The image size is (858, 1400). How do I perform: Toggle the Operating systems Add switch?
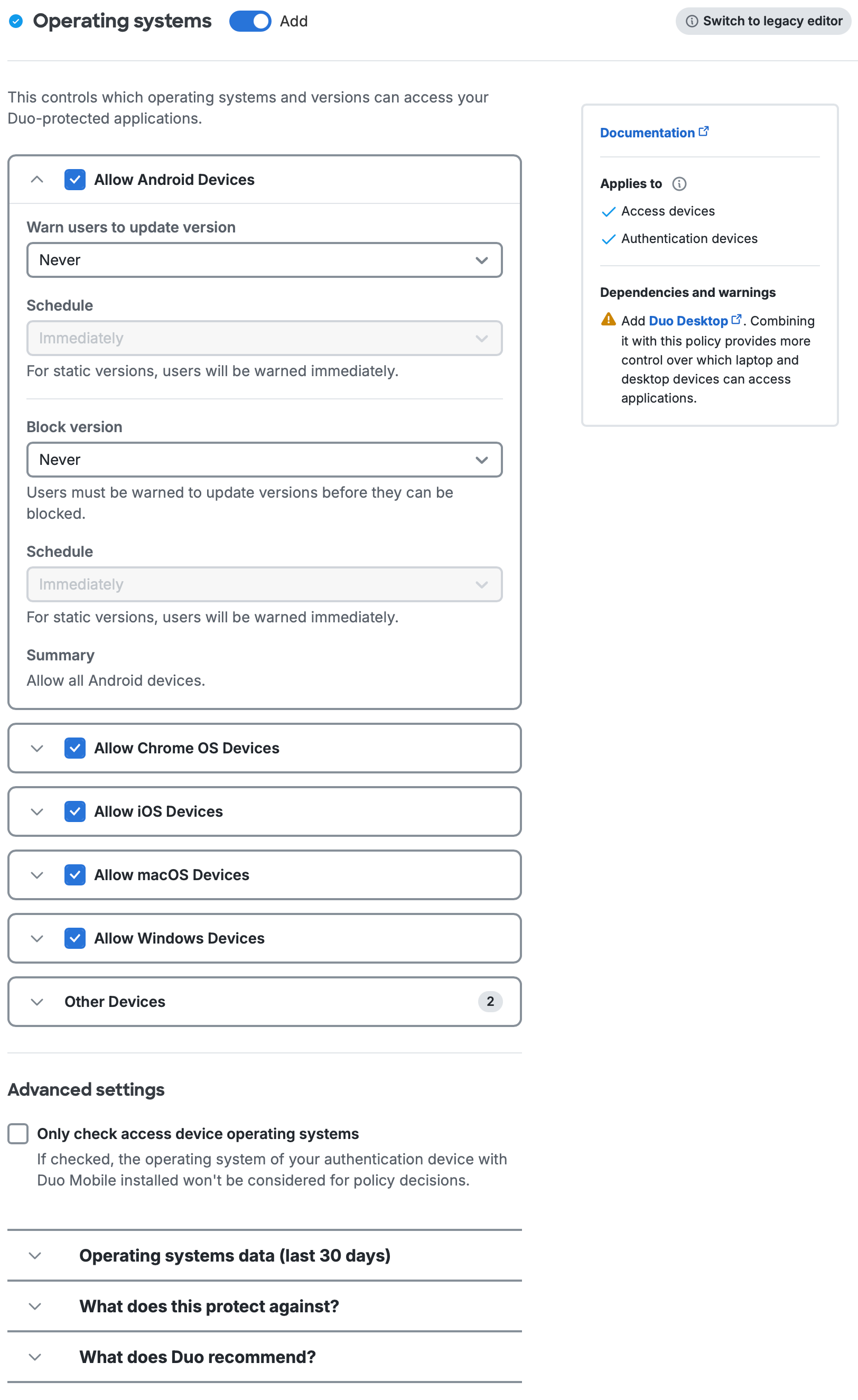(250, 21)
